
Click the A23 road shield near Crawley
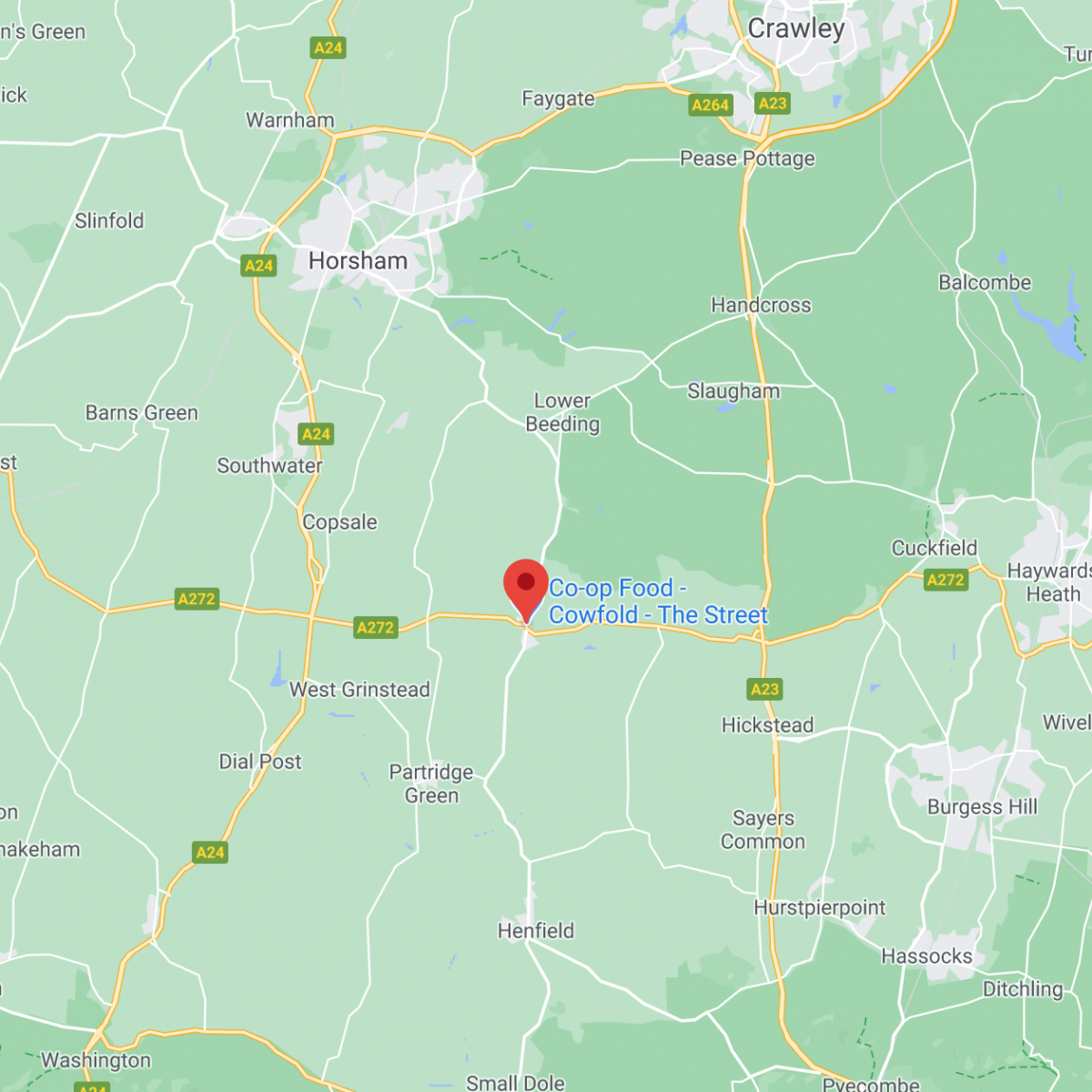click(x=773, y=103)
